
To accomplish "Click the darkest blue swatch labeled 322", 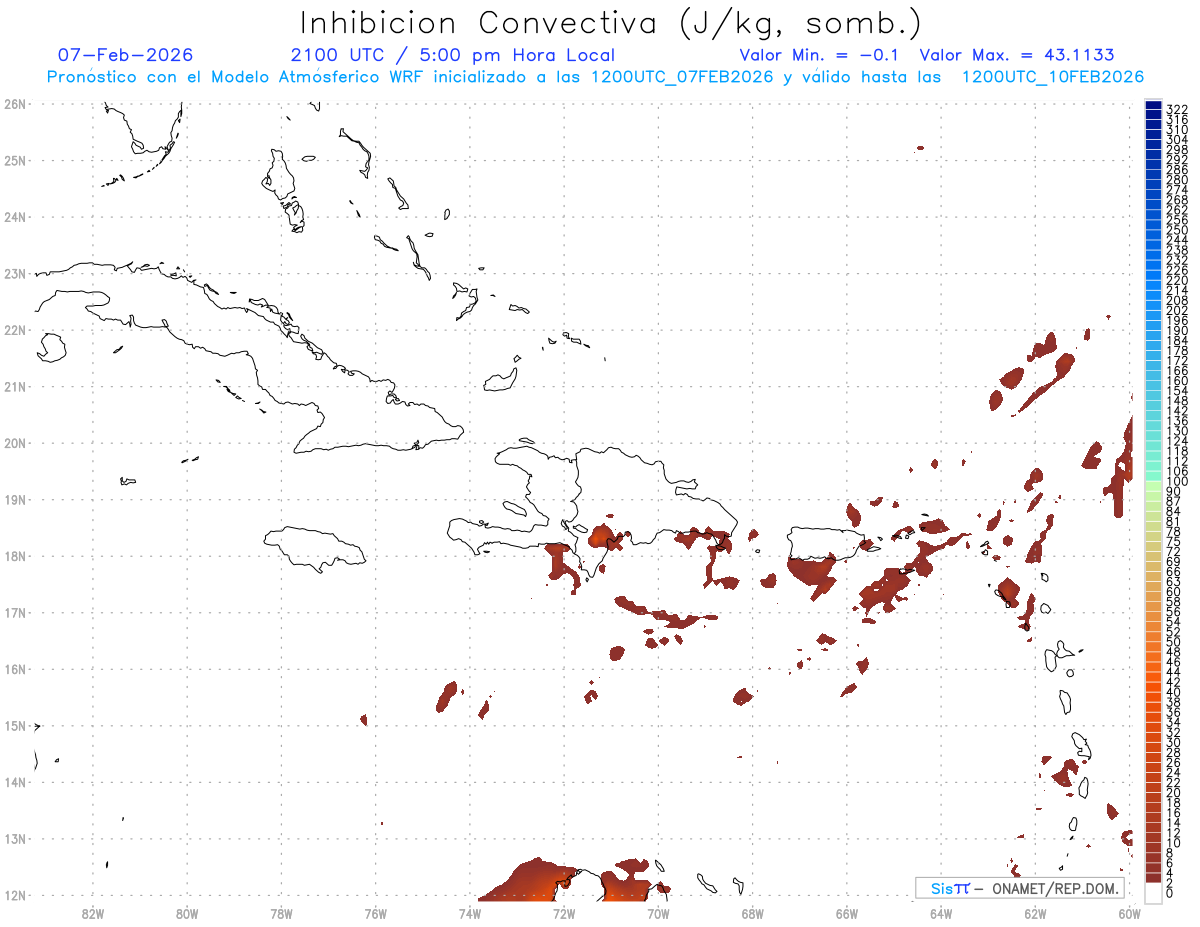I will coord(1154,107).
